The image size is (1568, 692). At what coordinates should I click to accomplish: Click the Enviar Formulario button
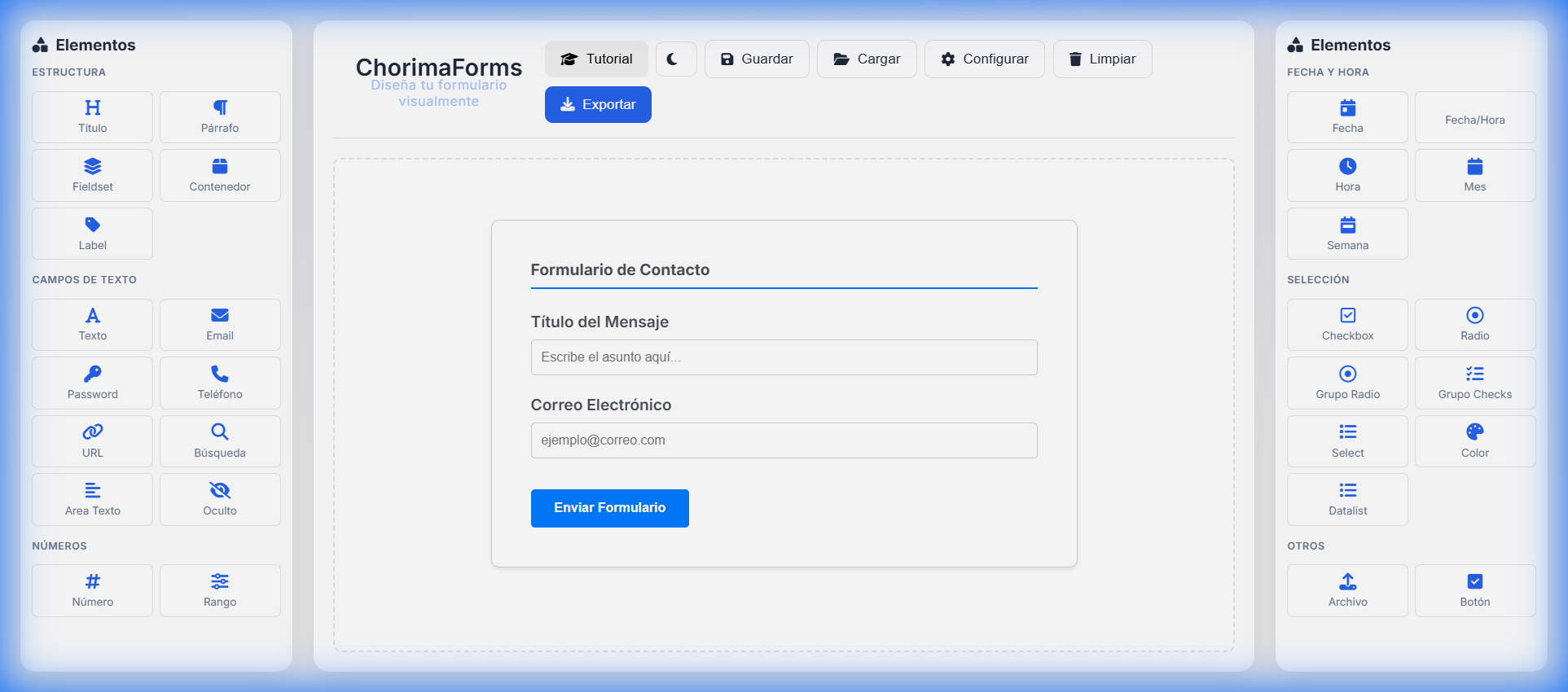point(609,508)
